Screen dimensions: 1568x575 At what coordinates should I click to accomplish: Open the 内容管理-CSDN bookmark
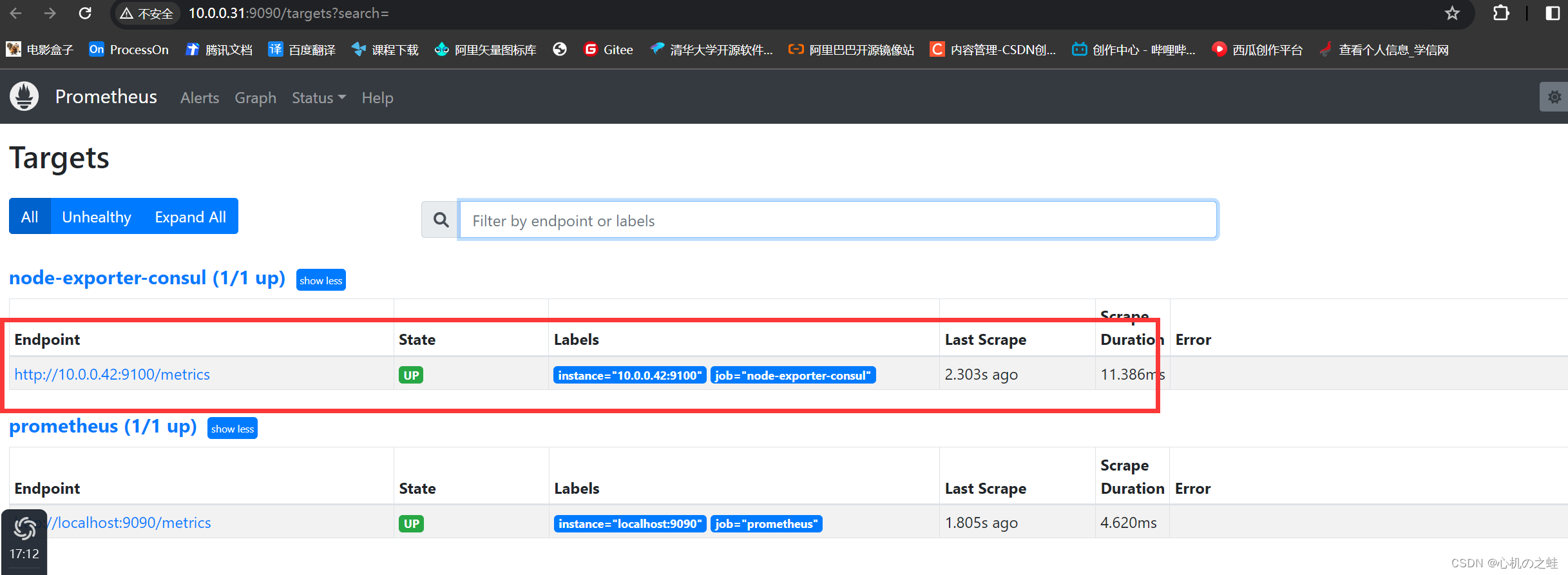tap(993, 50)
